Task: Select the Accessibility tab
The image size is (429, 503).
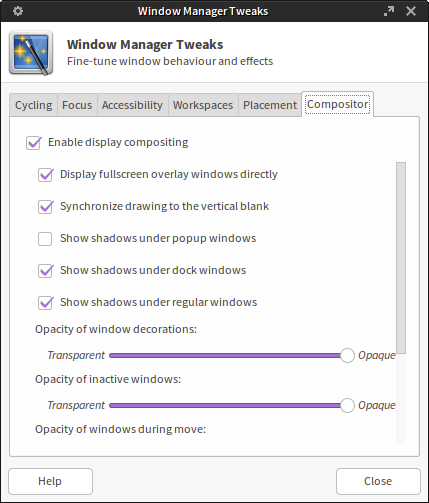Action: [132, 105]
